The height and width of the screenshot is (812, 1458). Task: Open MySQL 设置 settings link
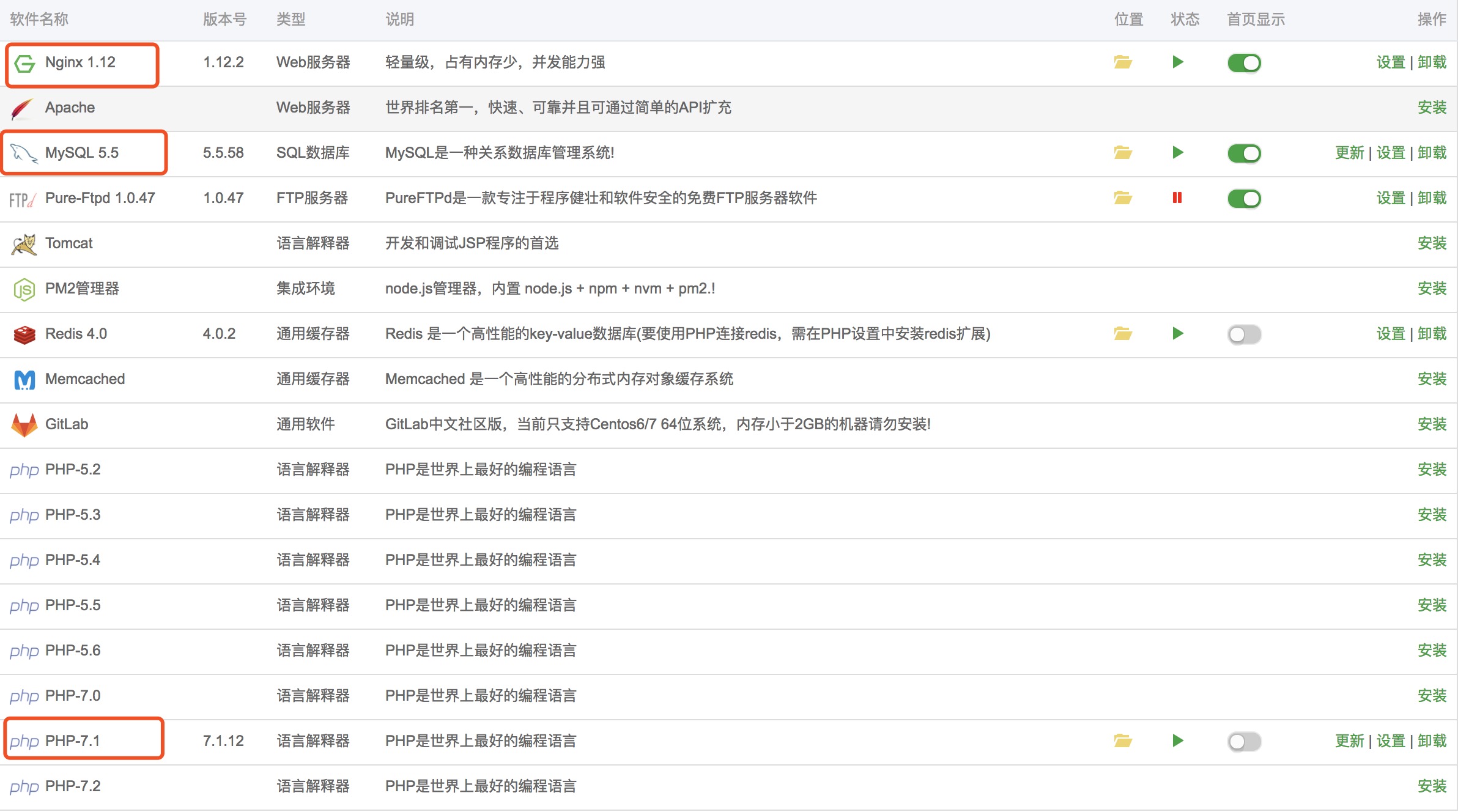pos(1391,153)
